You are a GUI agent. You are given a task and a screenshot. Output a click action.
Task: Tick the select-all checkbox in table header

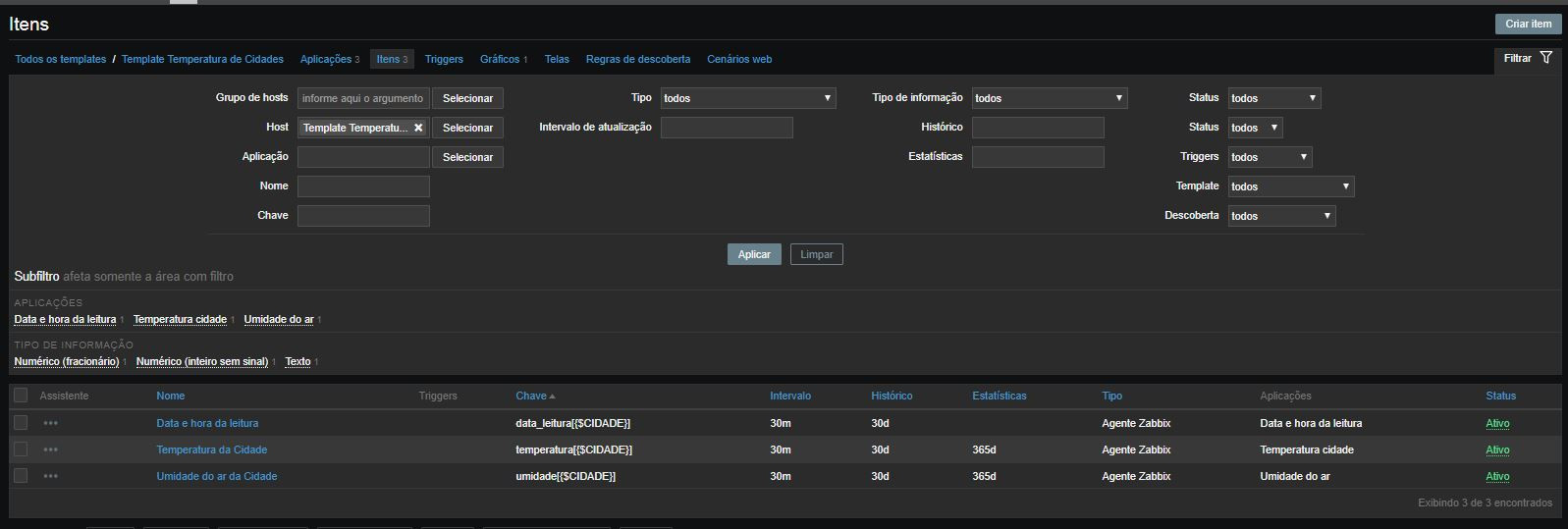click(21, 396)
